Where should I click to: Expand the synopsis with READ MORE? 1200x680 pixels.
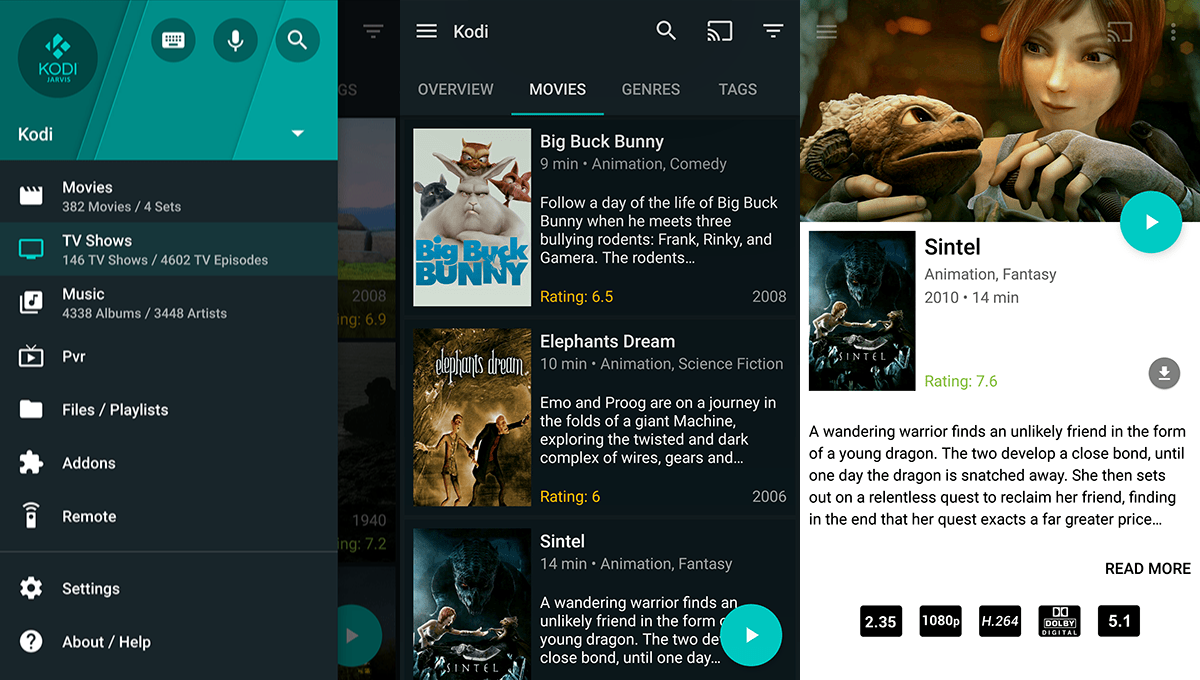pyautogui.click(x=1147, y=568)
